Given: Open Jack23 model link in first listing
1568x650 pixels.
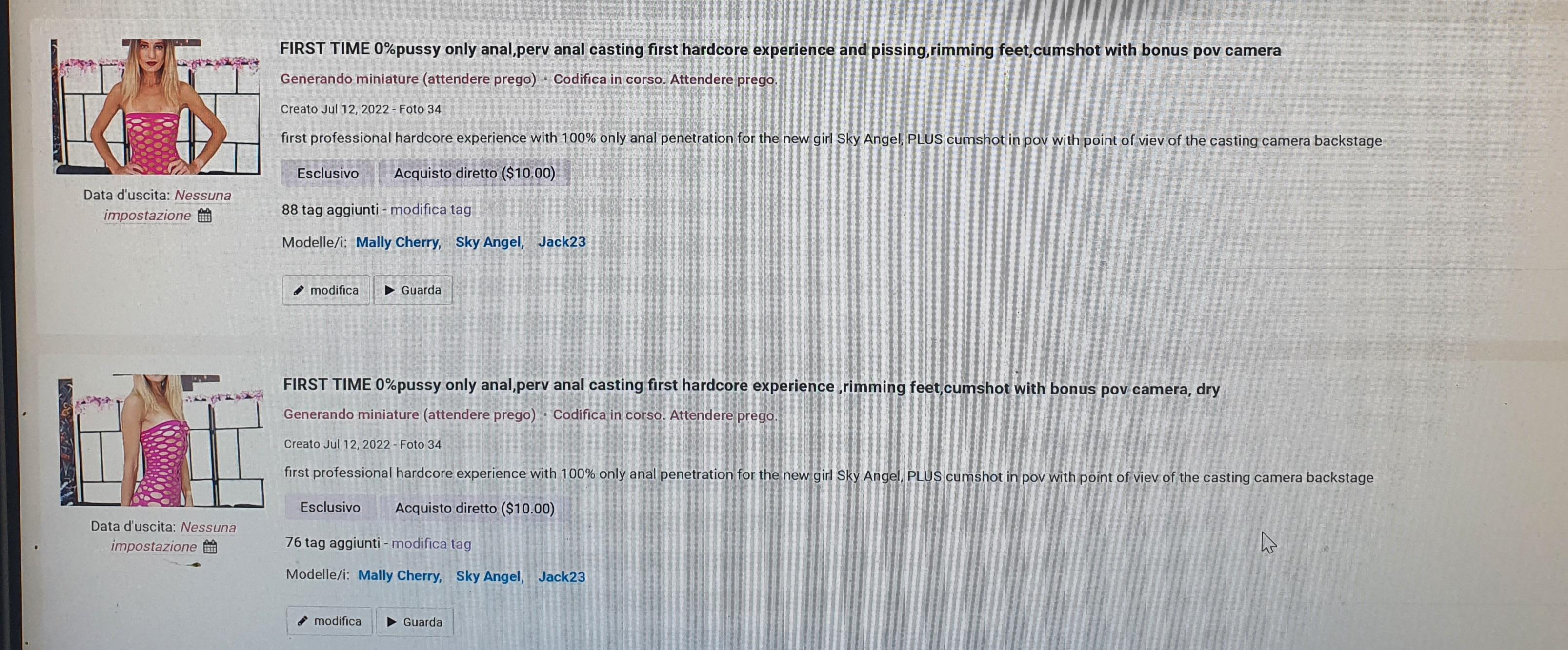Looking at the screenshot, I should coord(562,242).
